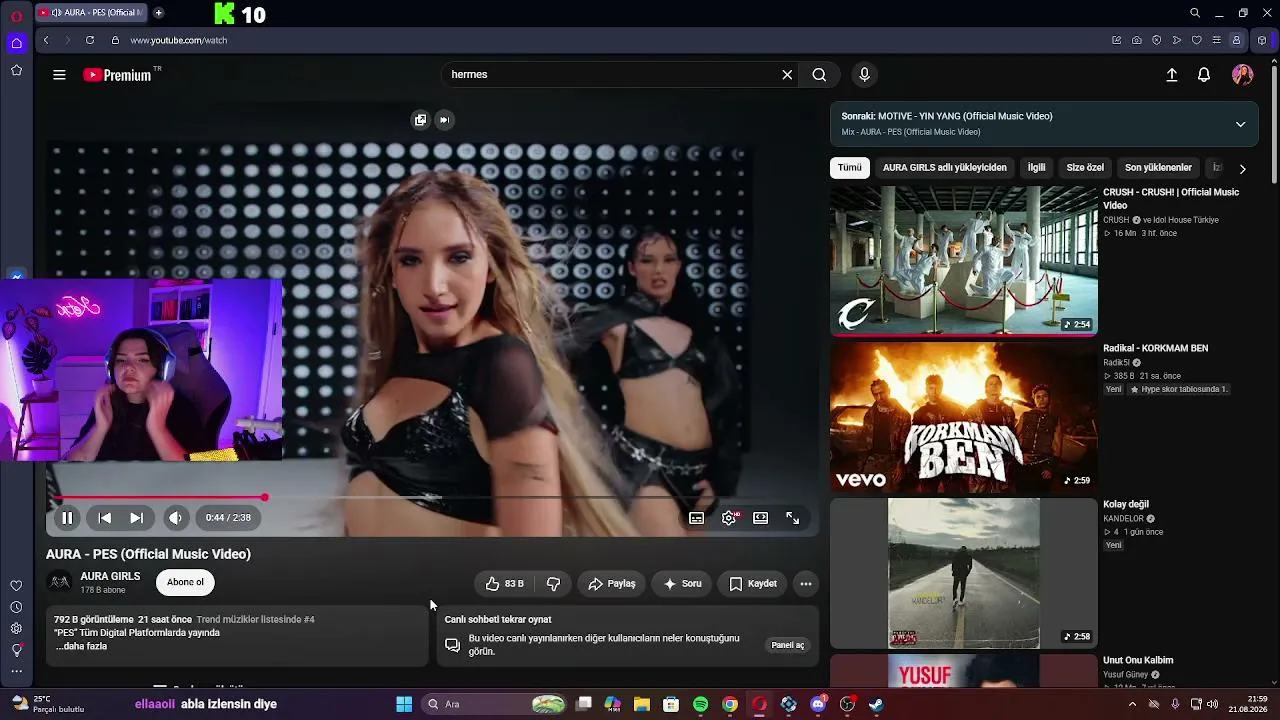The width and height of the screenshot is (1280, 720).
Task: Open Opera history clock sidebar icon
Action: [16, 607]
